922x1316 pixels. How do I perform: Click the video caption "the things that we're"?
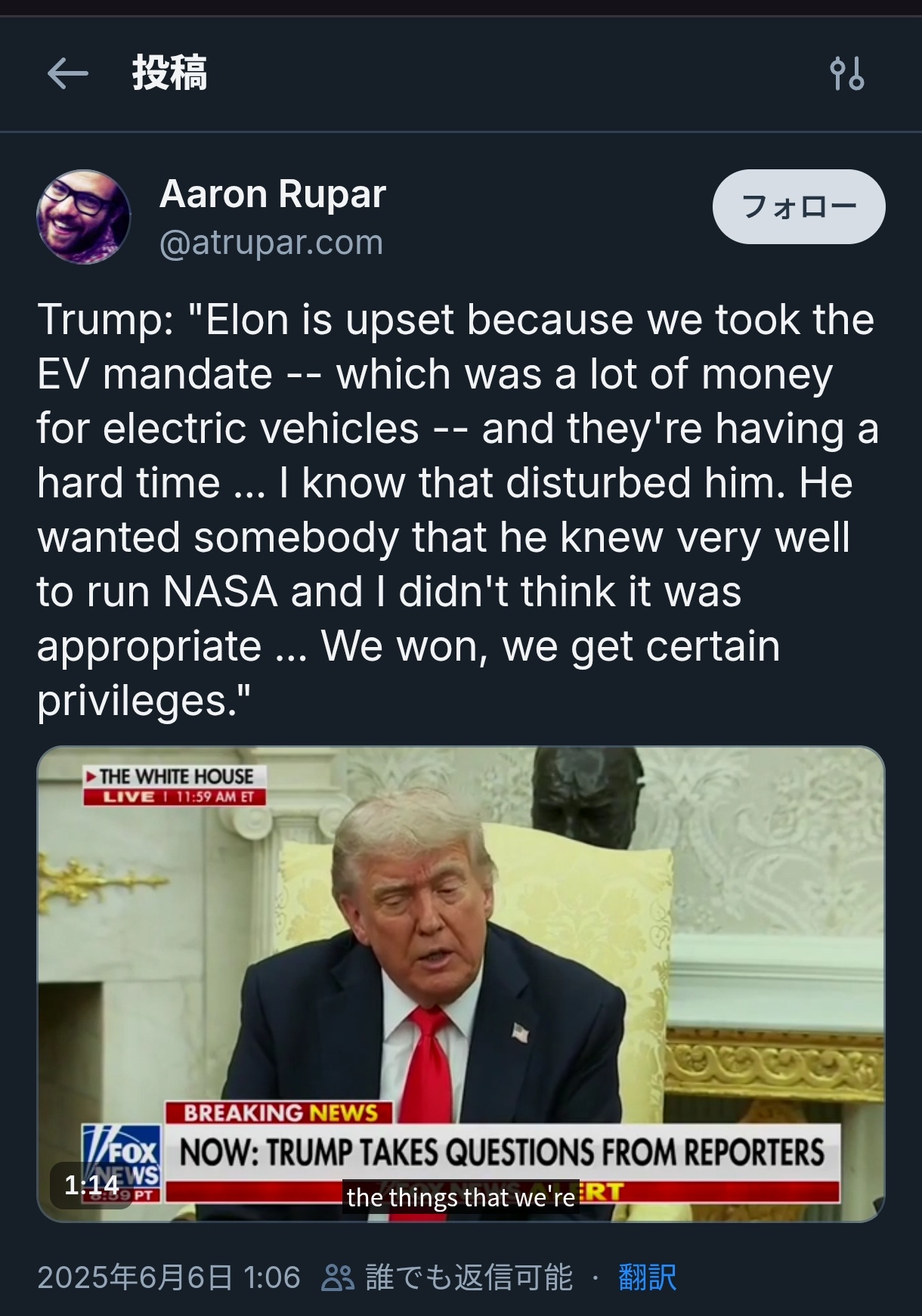click(460, 1197)
